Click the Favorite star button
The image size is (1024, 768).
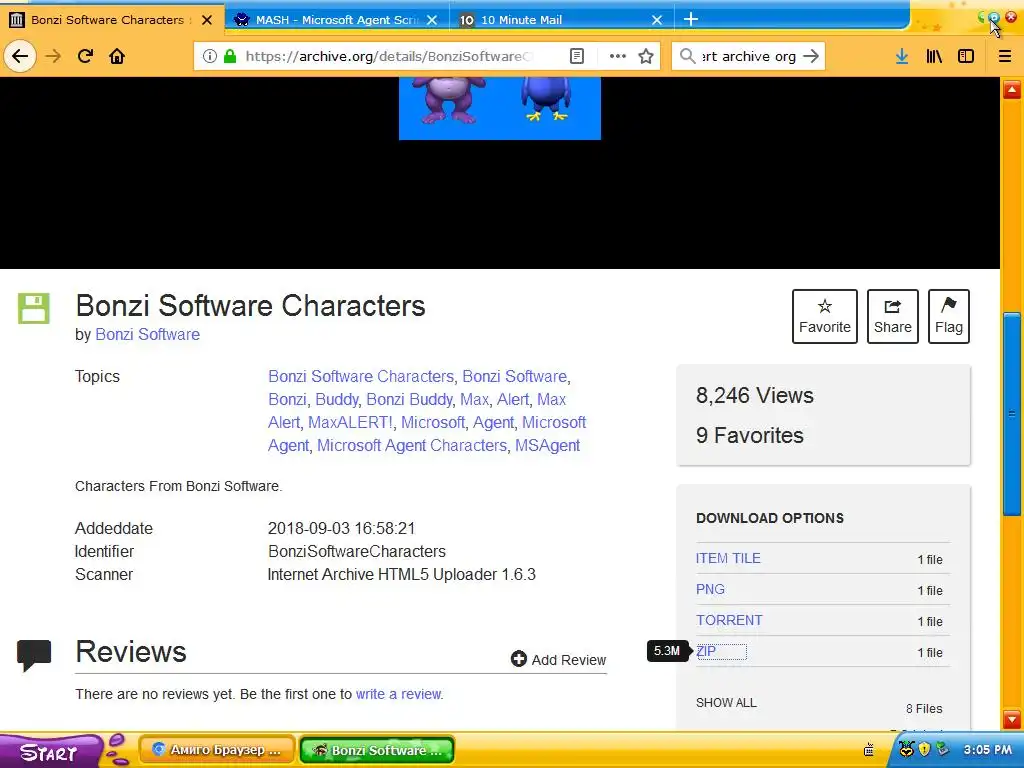point(824,316)
